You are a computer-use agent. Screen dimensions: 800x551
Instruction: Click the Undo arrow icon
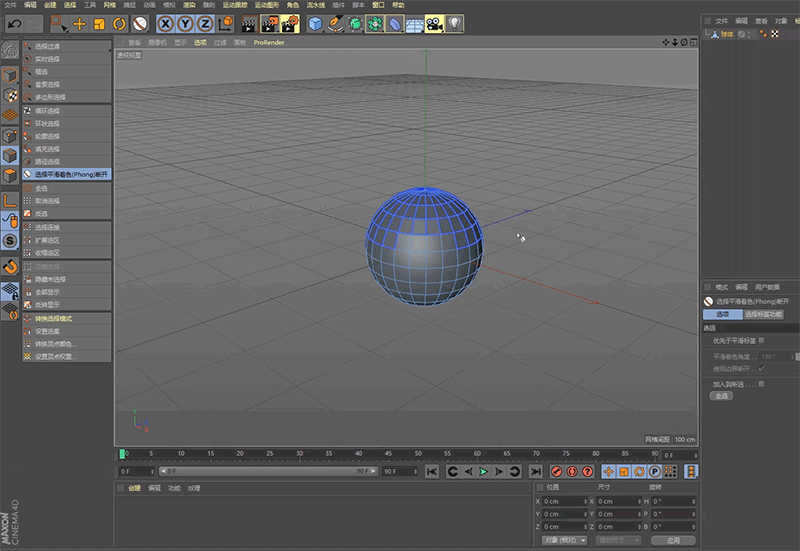pyautogui.click(x=14, y=24)
